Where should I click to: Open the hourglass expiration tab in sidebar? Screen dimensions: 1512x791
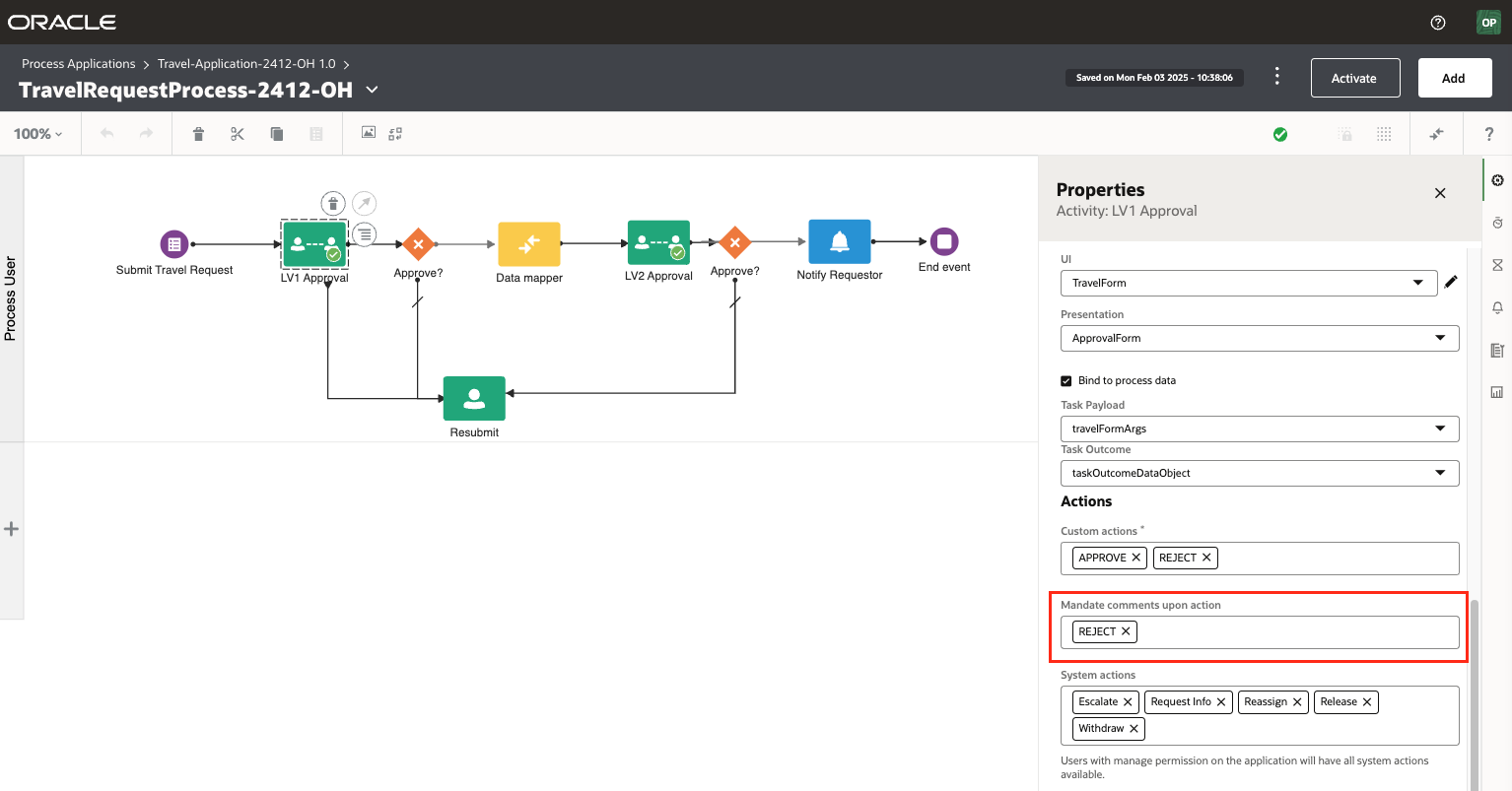[x=1497, y=265]
